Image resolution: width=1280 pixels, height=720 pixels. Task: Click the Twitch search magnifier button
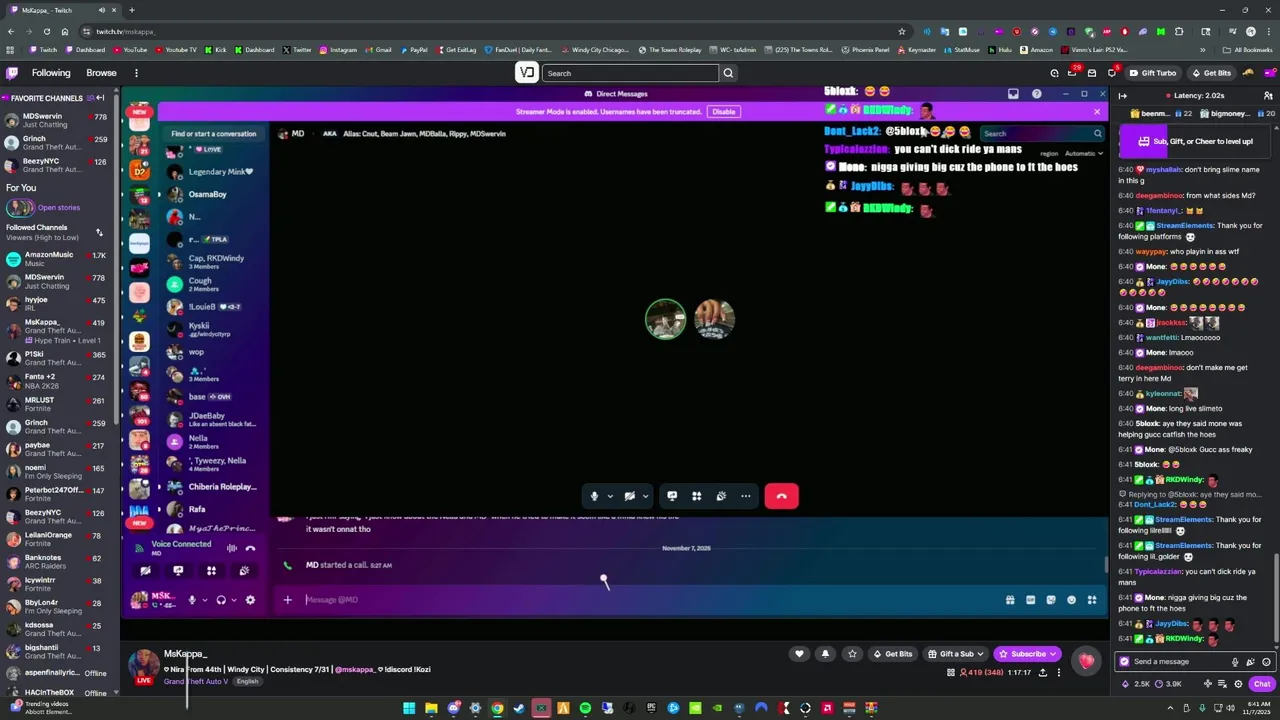click(728, 73)
